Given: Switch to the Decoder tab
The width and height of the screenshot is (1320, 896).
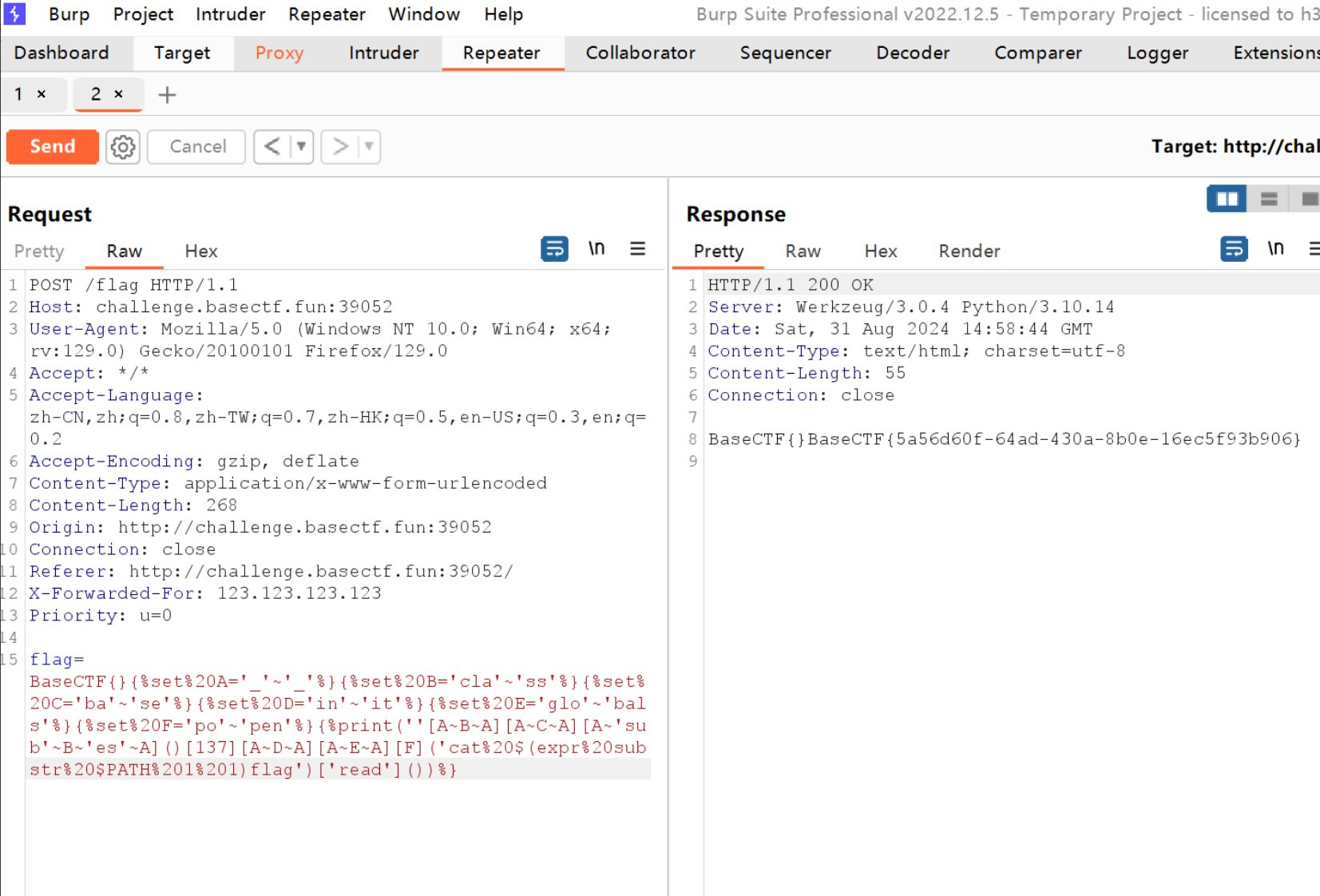Looking at the screenshot, I should 913,53.
